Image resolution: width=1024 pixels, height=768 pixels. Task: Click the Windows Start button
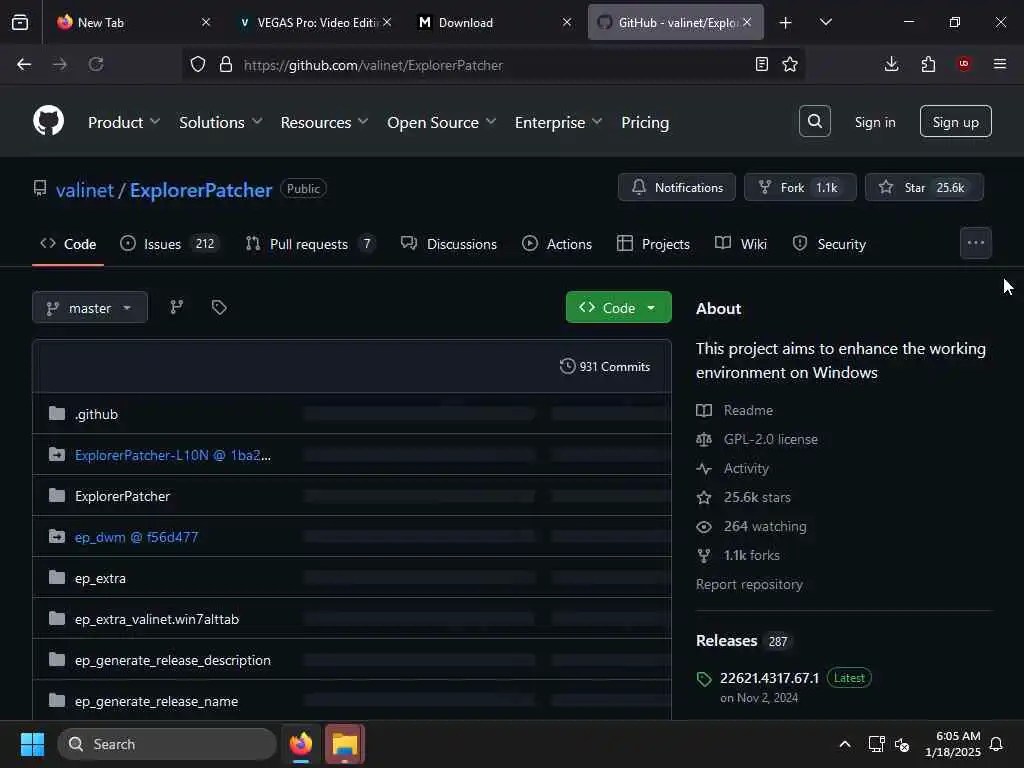tap(32, 744)
